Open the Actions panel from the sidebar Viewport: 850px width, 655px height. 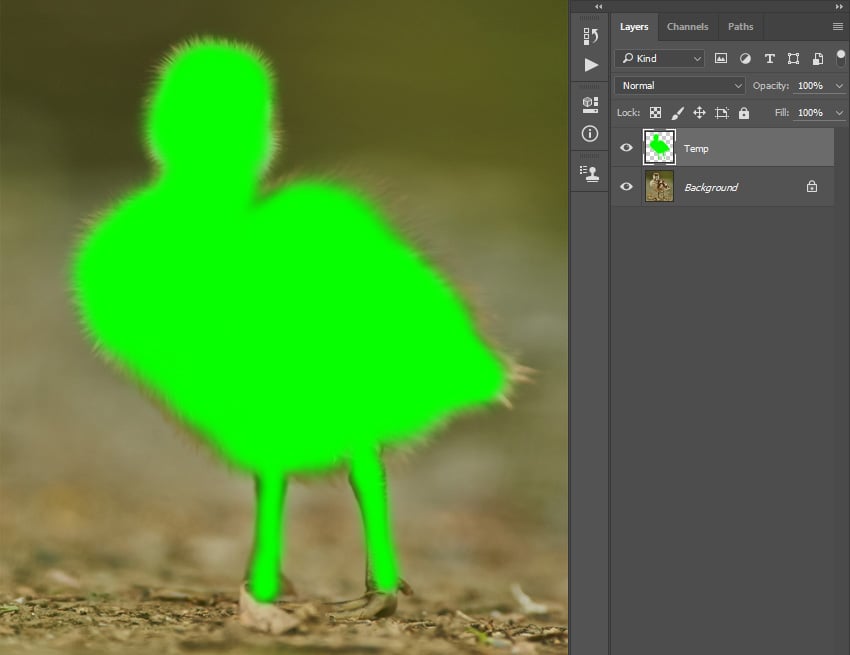point(589,64)
